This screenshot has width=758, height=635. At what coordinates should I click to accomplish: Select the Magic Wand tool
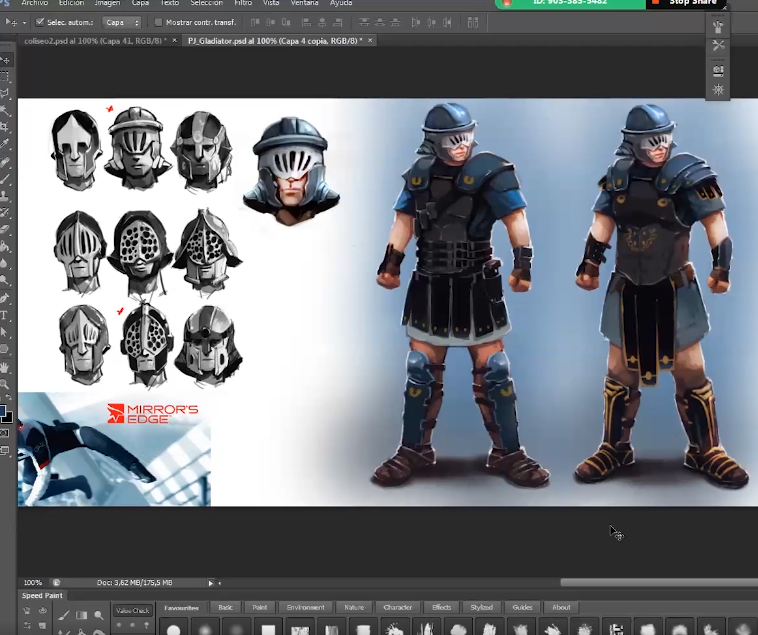click(x=5, y=110)
